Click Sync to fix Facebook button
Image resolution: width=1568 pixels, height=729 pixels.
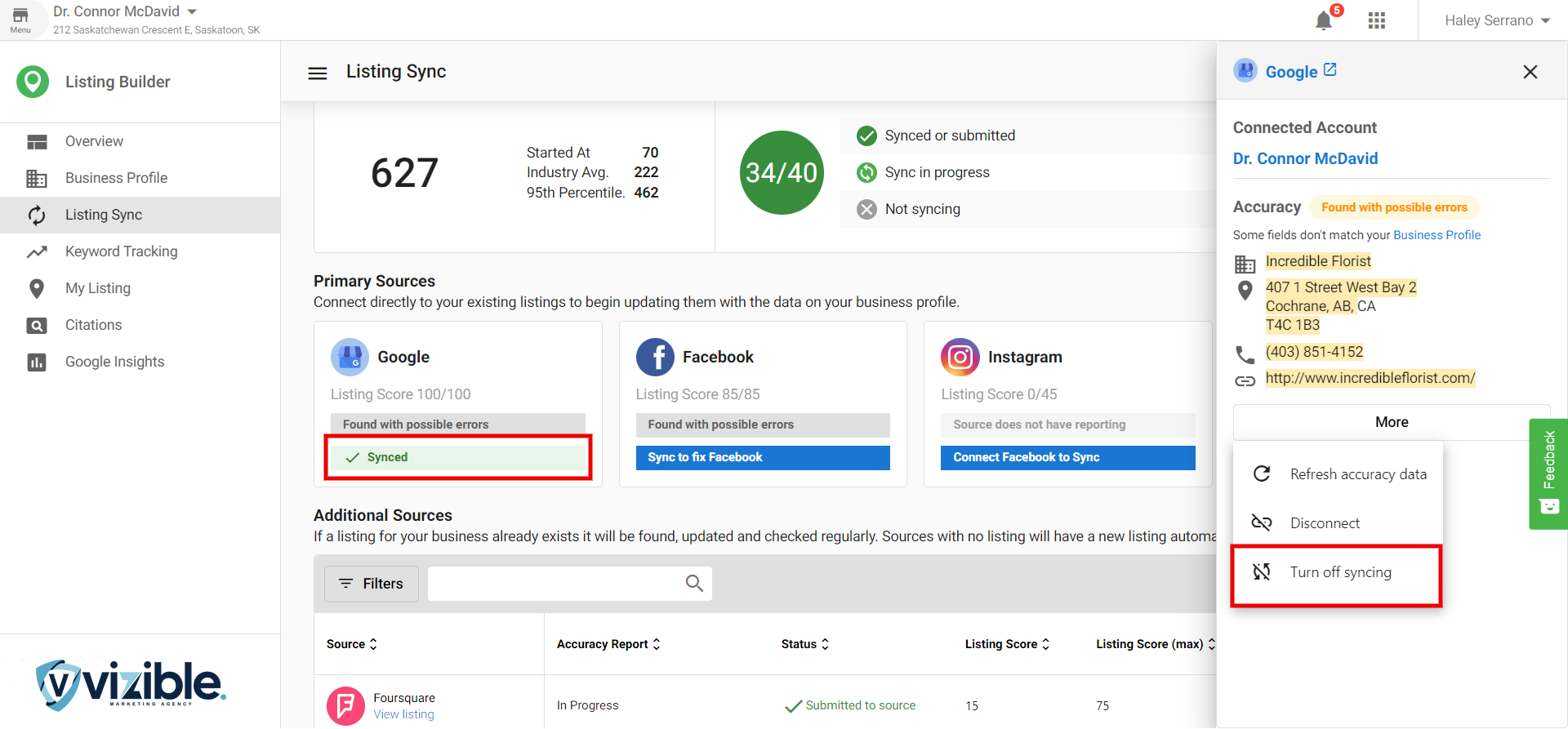pos(762,457)
